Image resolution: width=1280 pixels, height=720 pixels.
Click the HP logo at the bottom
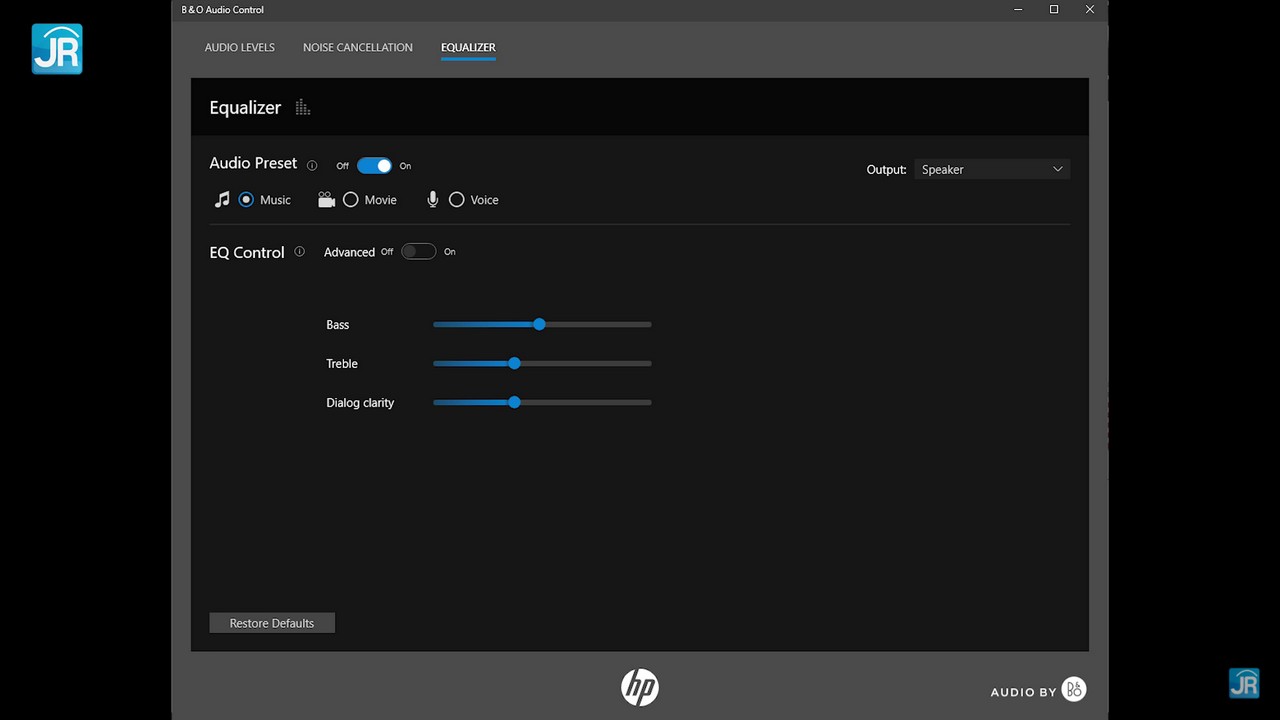[640, 687]
